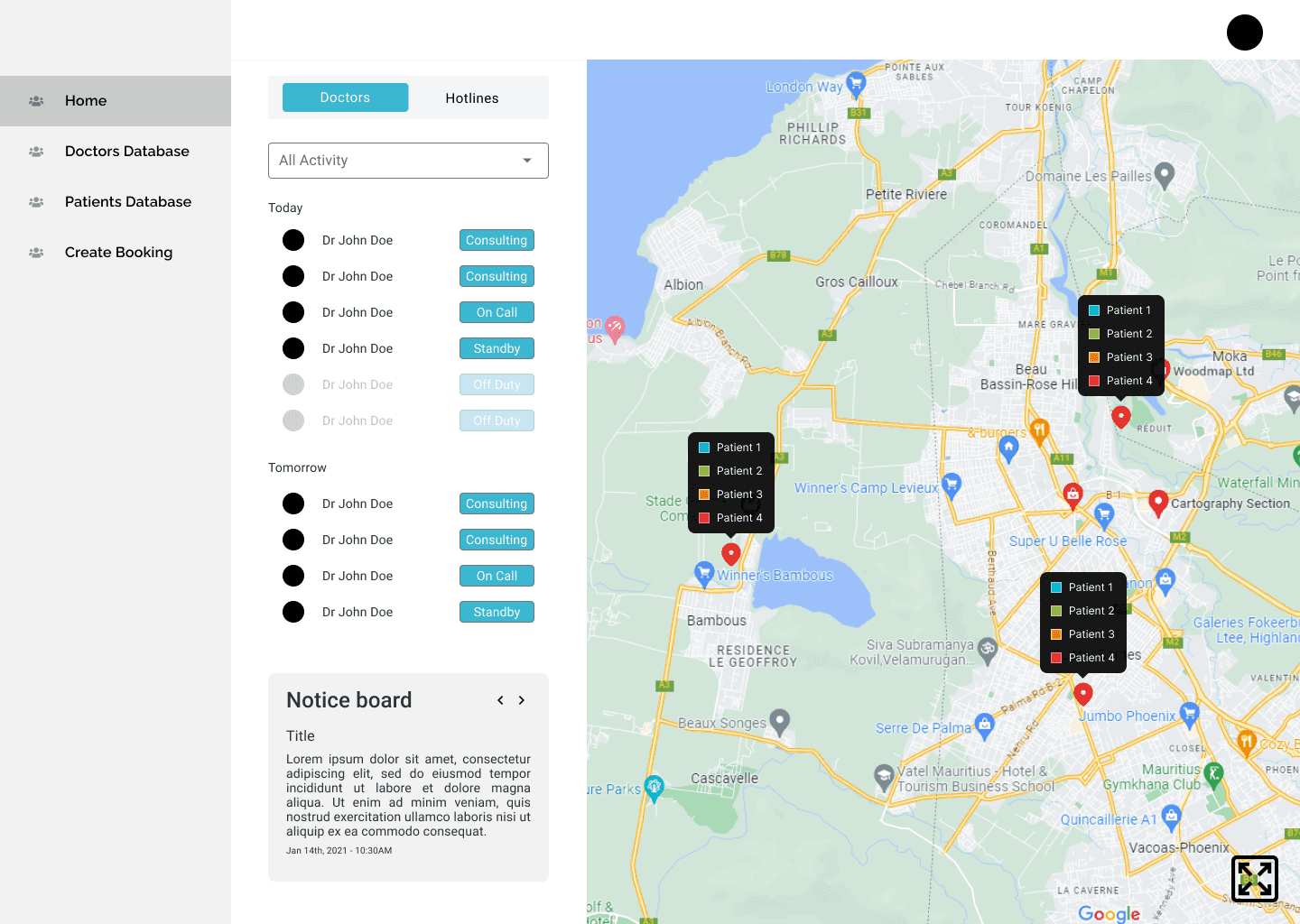
Task: Go to next notice board item
Action: pos(522,700)
